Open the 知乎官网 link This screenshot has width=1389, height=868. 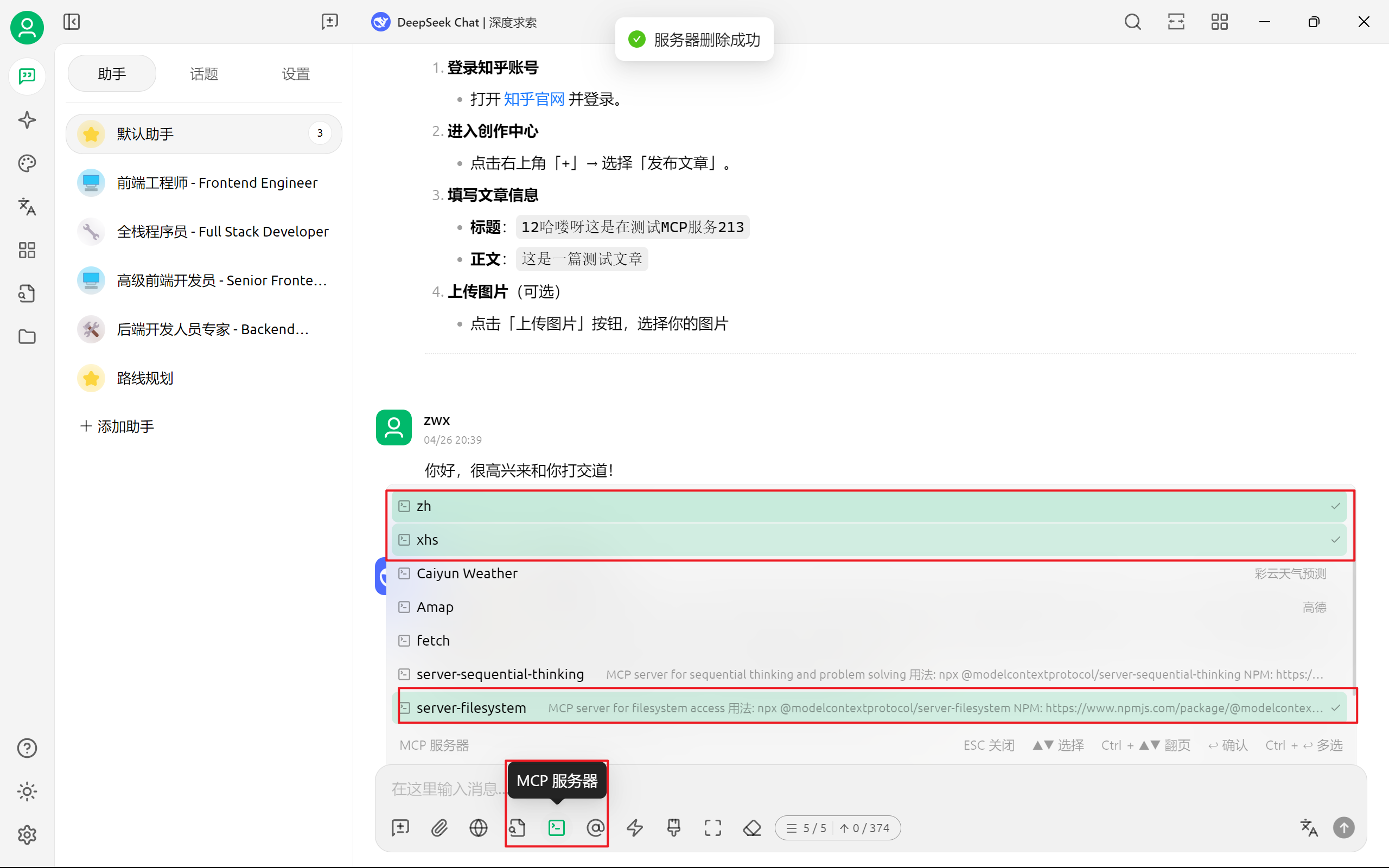click(x=534, y=99)
